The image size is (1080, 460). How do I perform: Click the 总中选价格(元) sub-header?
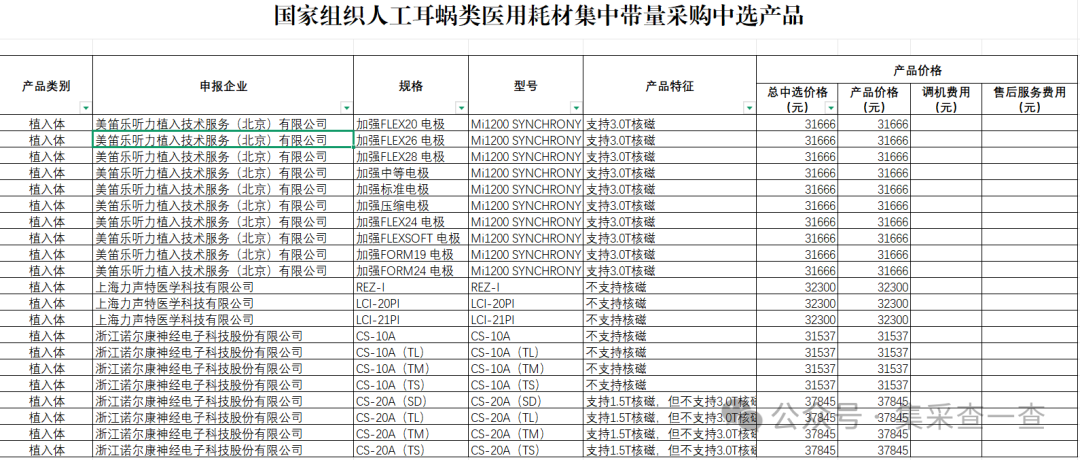tap(797, 99)
